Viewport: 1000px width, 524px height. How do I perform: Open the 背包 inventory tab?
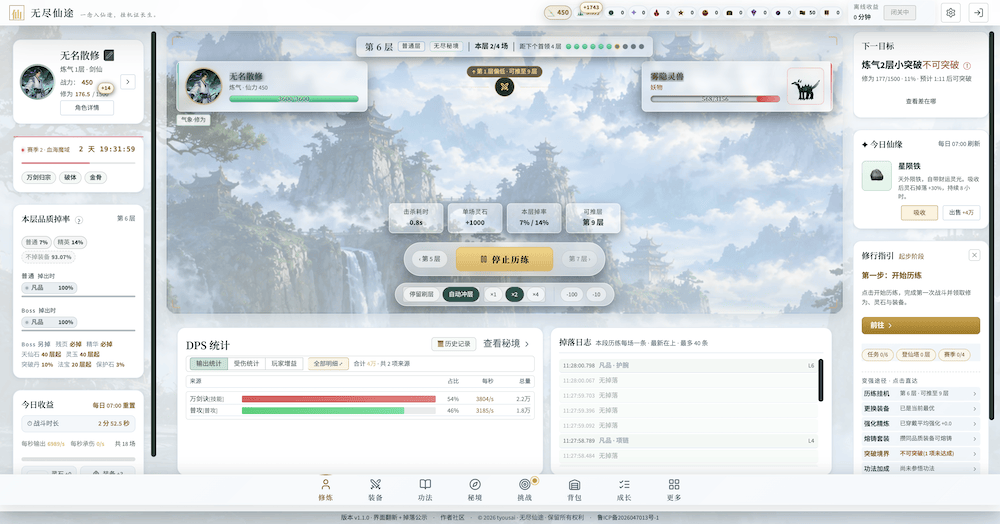click(x=574, y=490)
